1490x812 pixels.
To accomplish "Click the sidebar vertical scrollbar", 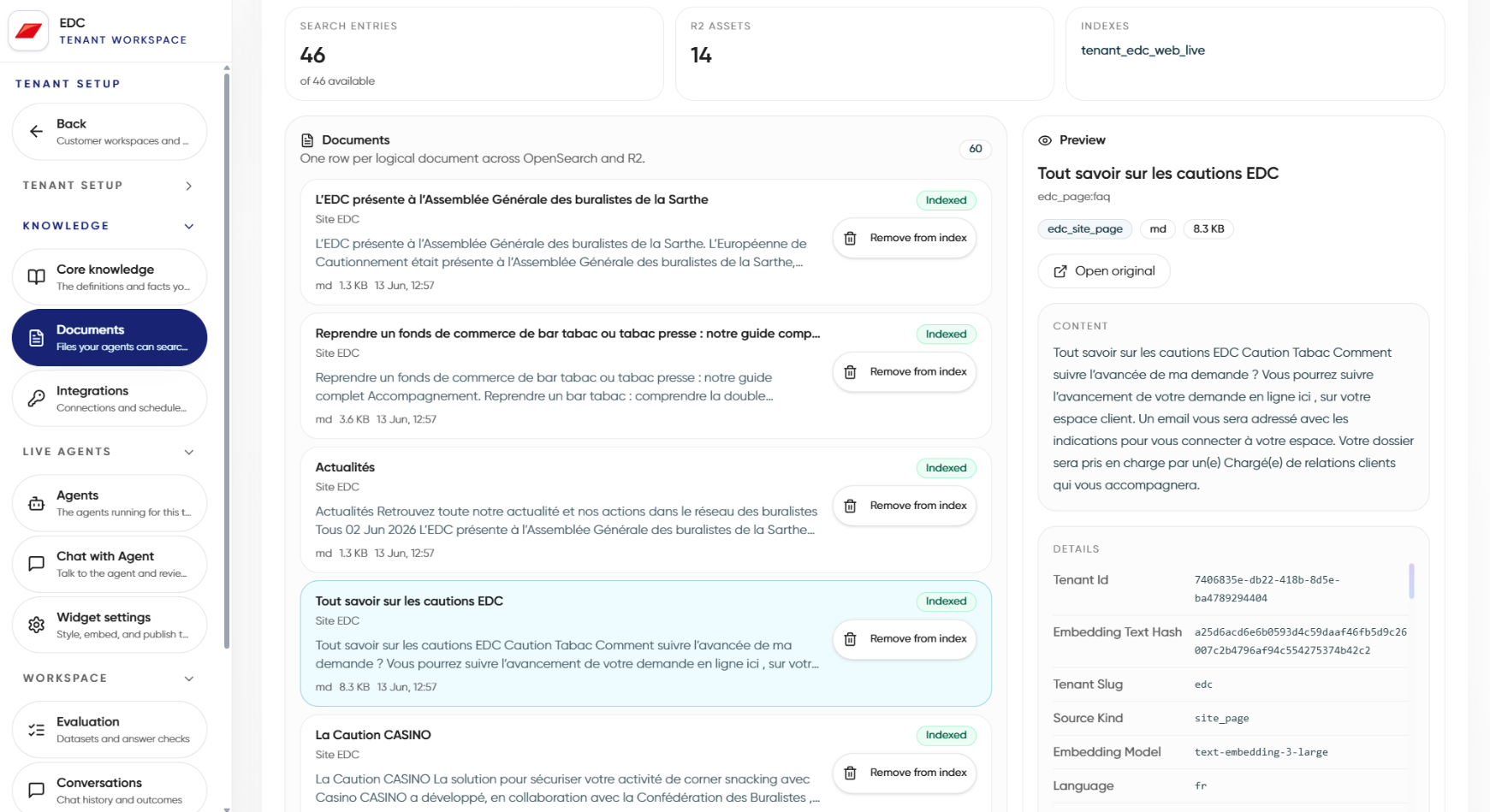I will click(x=227, y=359).
